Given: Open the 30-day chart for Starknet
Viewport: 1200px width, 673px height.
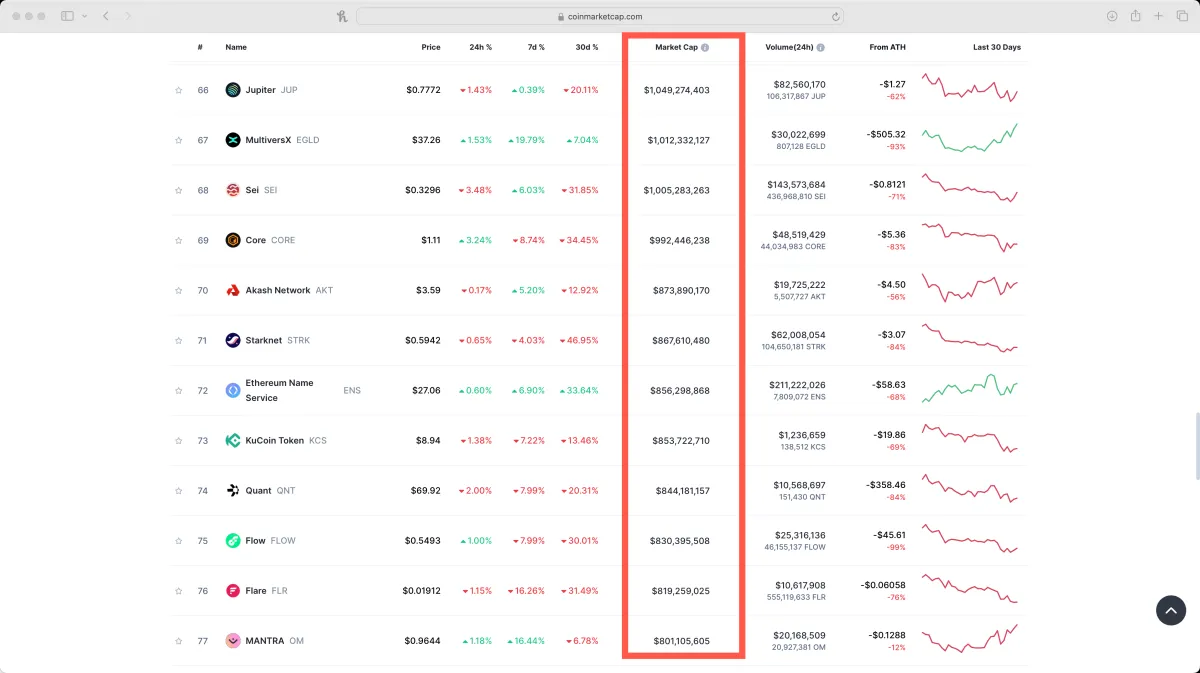Looking at the screenshot, I should pyautogui.click(x=969, y=338).
